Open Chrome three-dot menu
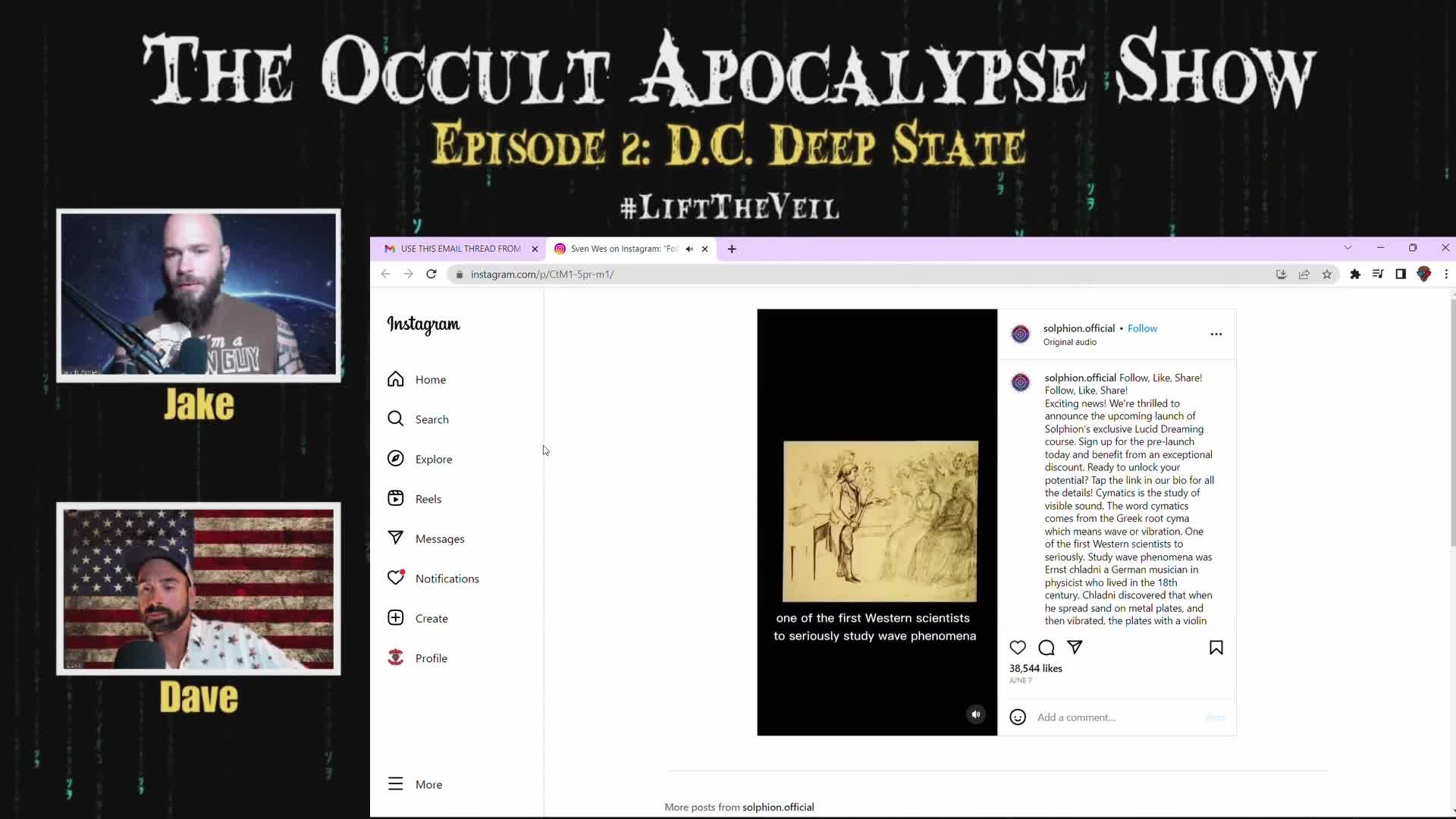The height and width of the screenshot is (819, 1456). click(1446, 275)
